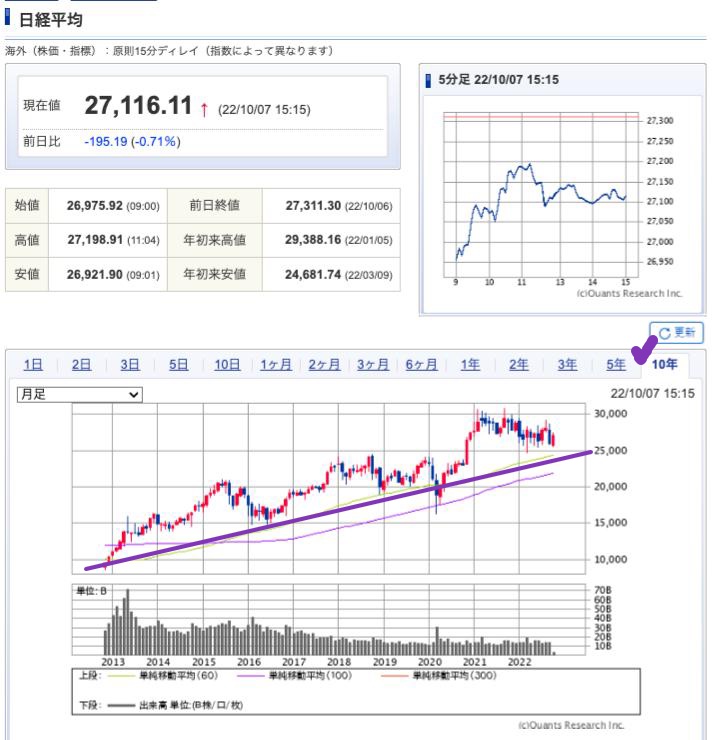Select the 2日 chart range
712x740 pixels.
coord(81,365)
